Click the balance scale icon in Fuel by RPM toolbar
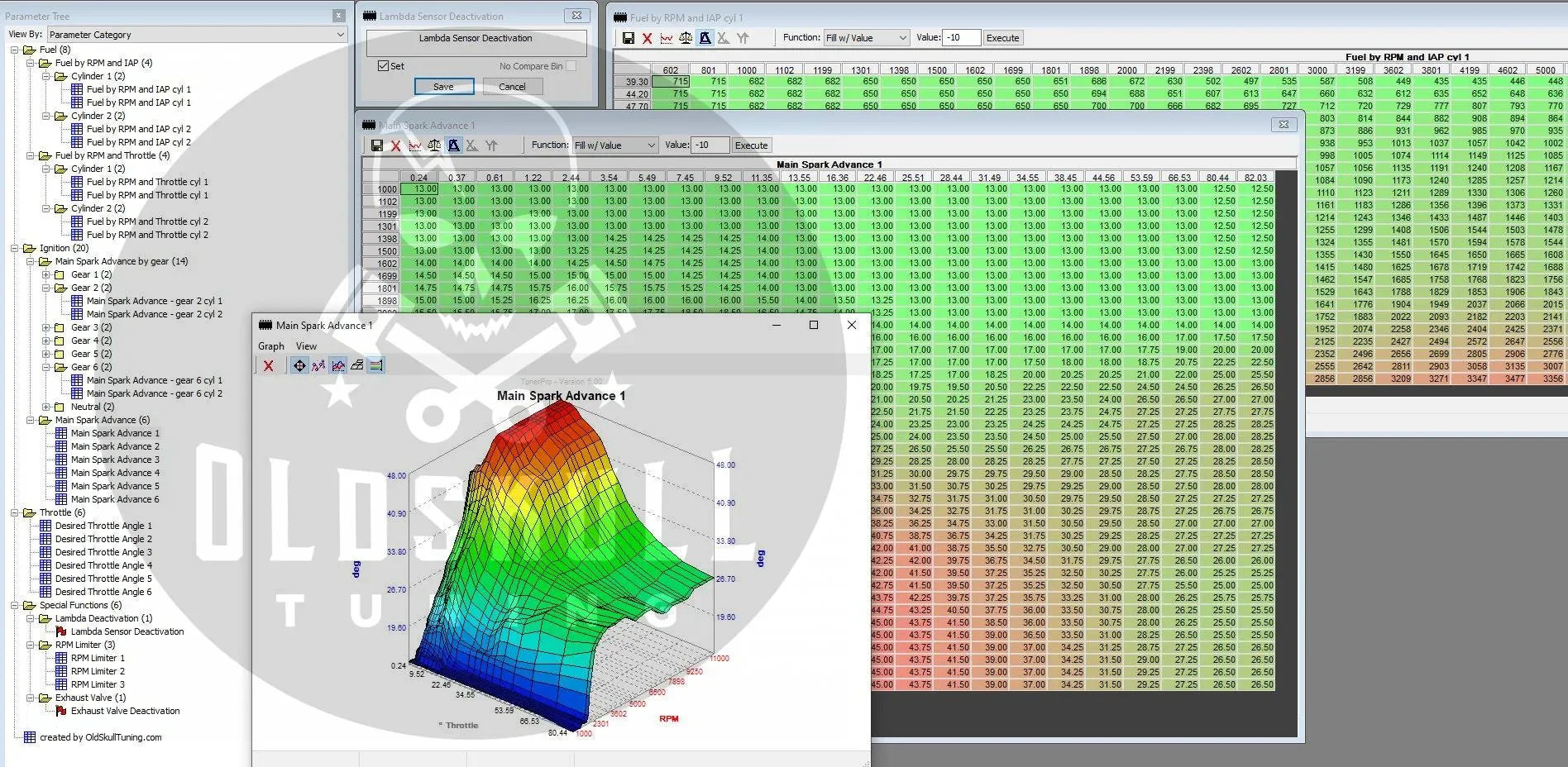Image resolution: width=1568 pixels, height=767 pixels. (x=686, y=38)
